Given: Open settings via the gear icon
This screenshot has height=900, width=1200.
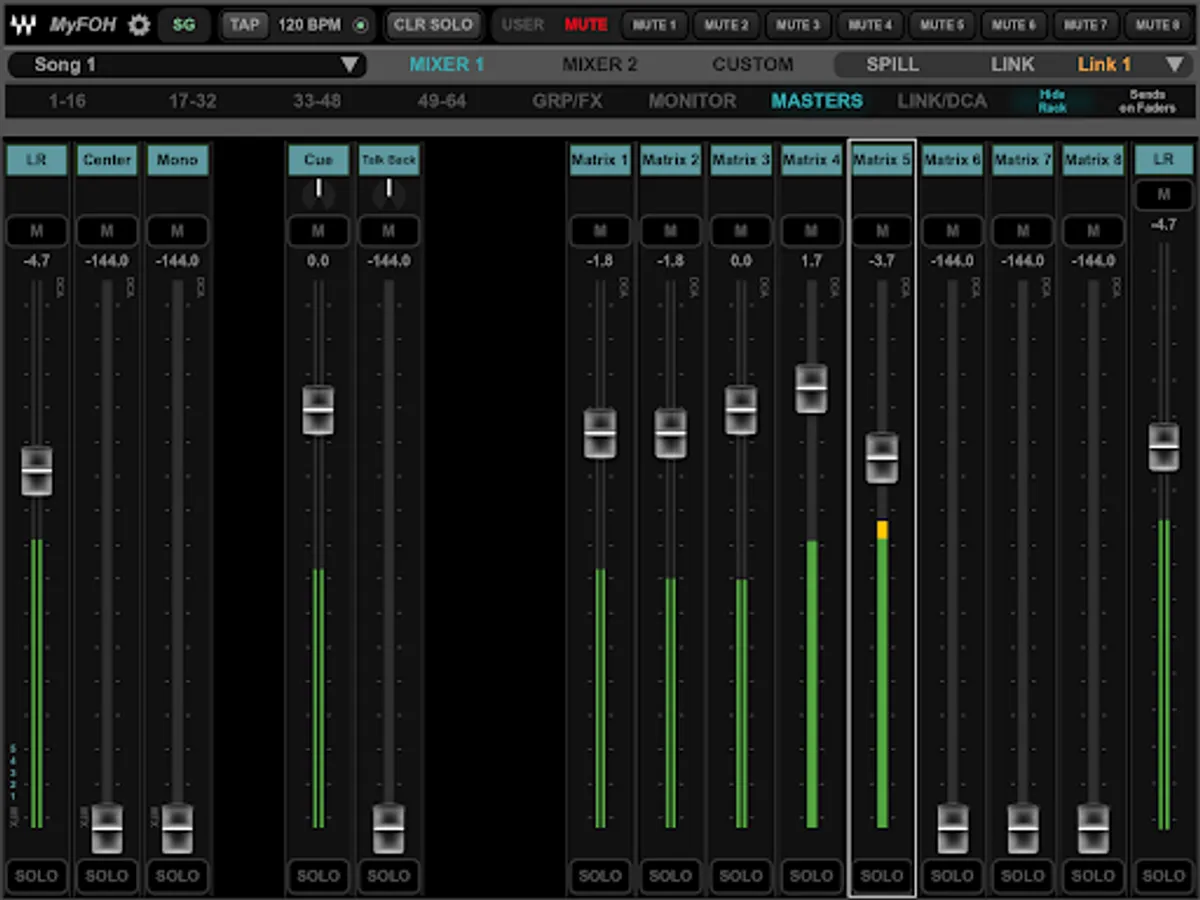Looking at the screenshot, I should pyautogui.click(x=139, y=25).
